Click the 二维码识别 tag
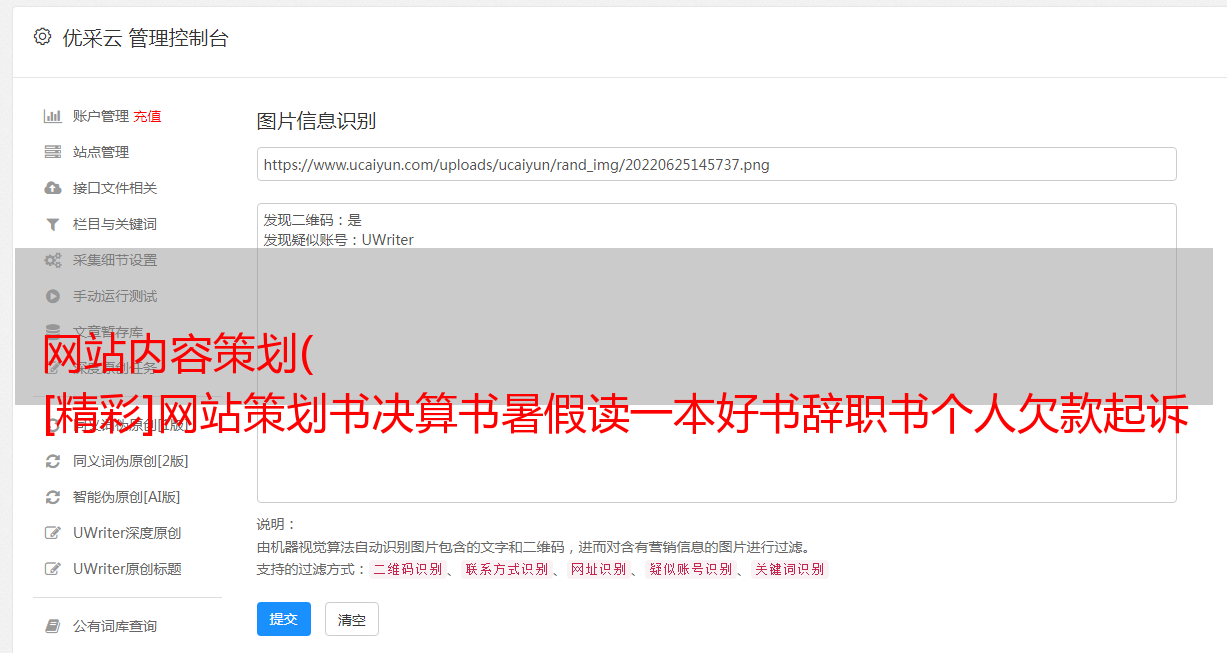The width and height of the screenshot is (1227, 653). 408,569
